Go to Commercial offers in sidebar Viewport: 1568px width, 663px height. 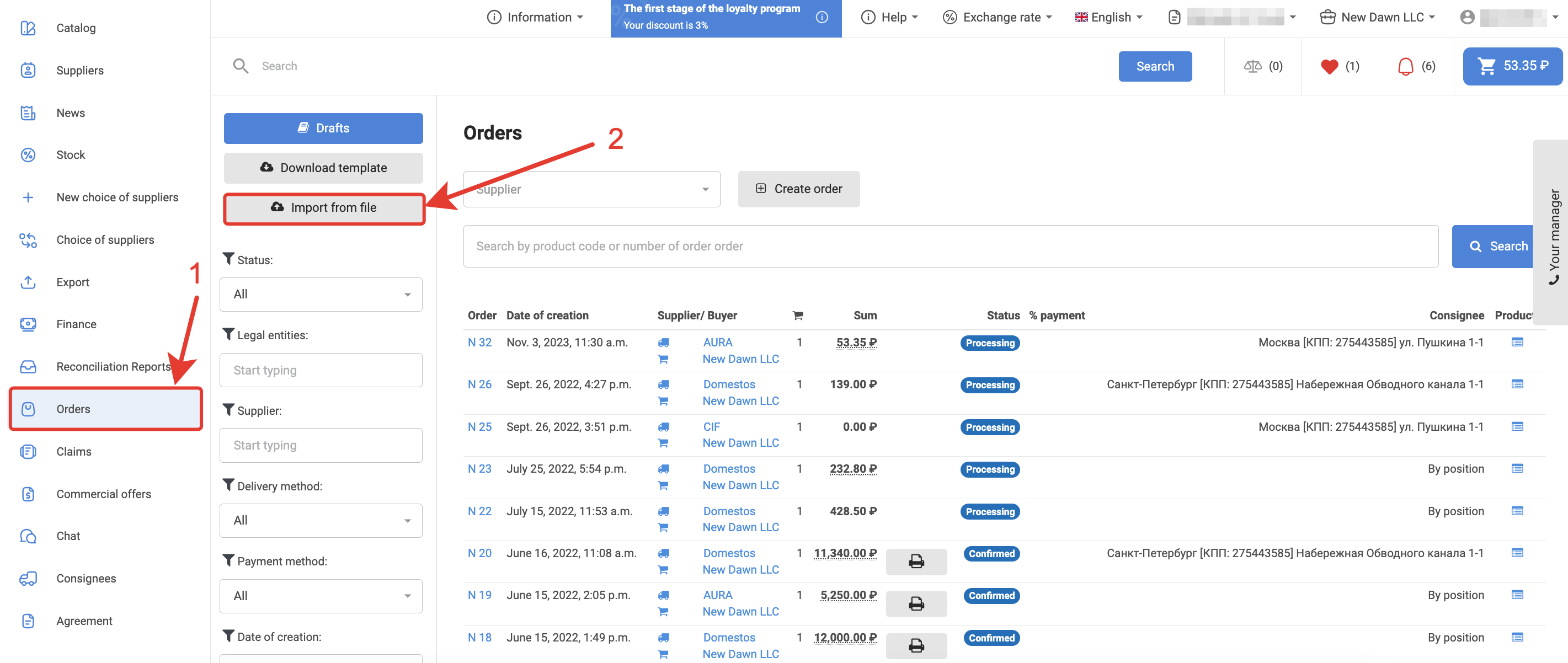click(x=104, y=494)
